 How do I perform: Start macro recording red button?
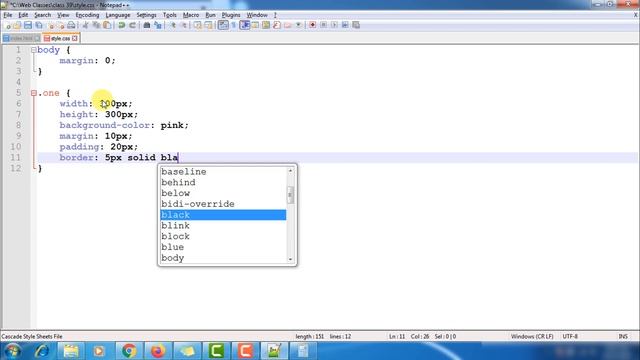[312, 25]
